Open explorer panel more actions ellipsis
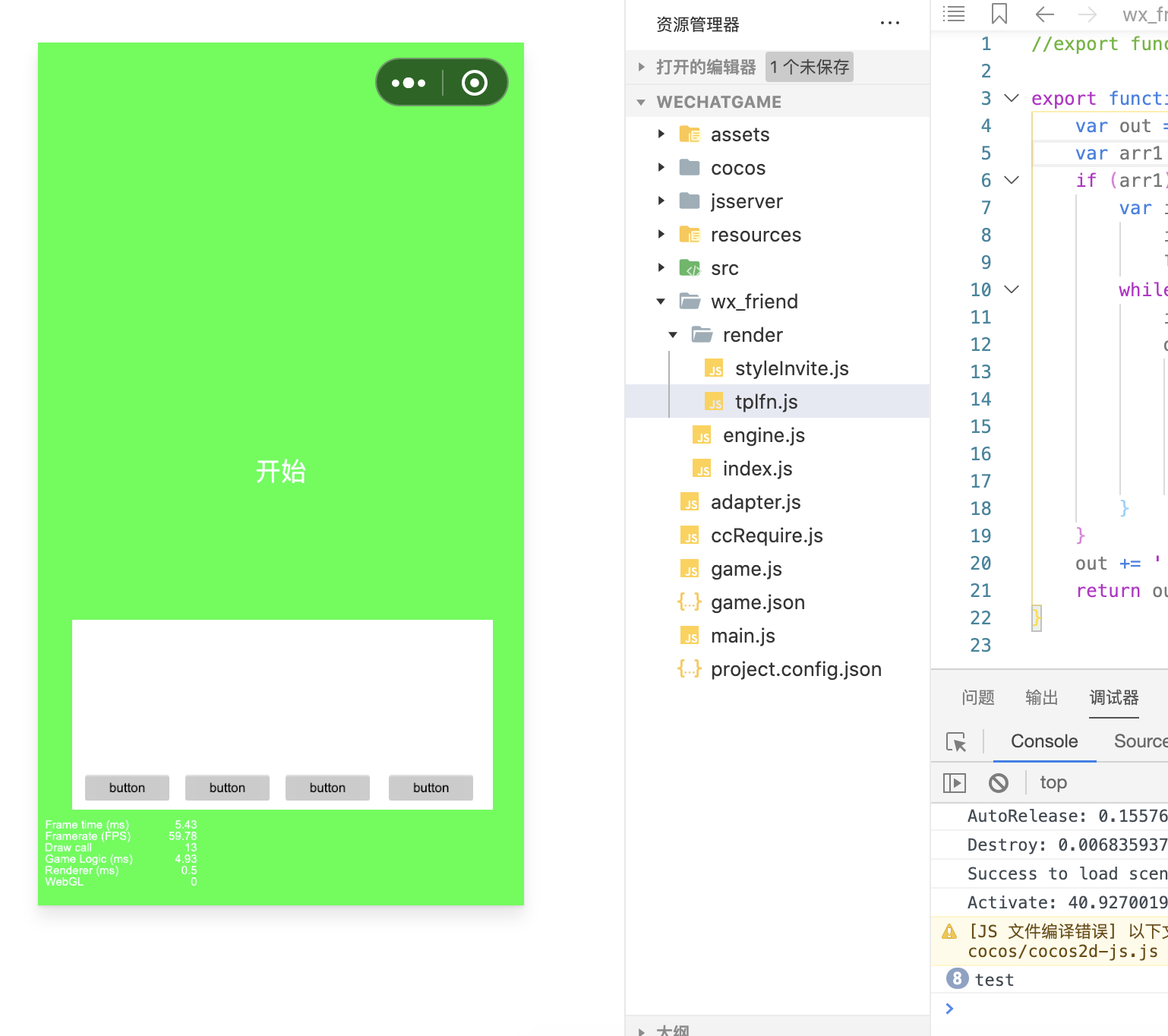1168x1036 pixels. pos(890,24)
